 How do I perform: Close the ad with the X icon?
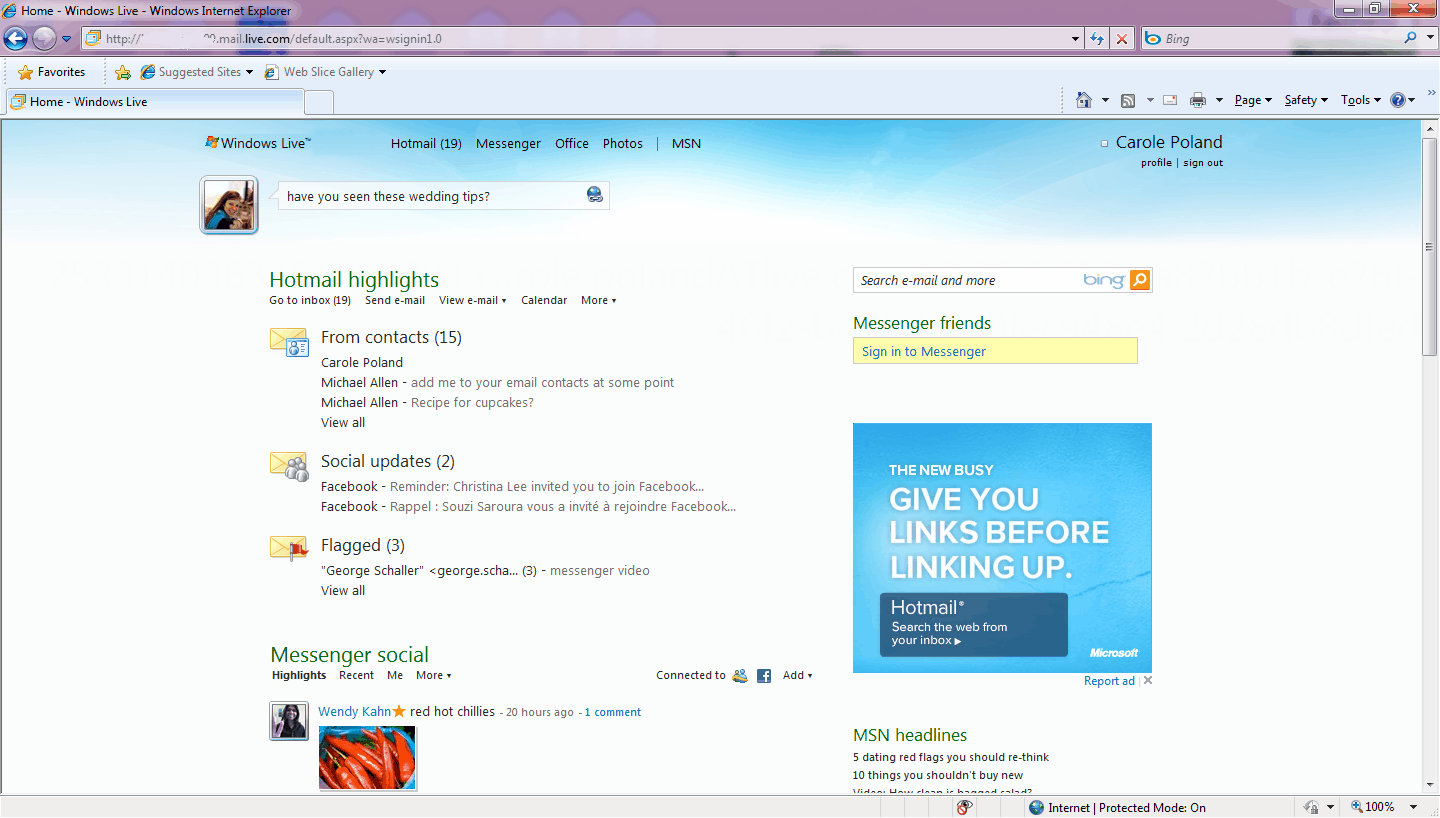1148,681
